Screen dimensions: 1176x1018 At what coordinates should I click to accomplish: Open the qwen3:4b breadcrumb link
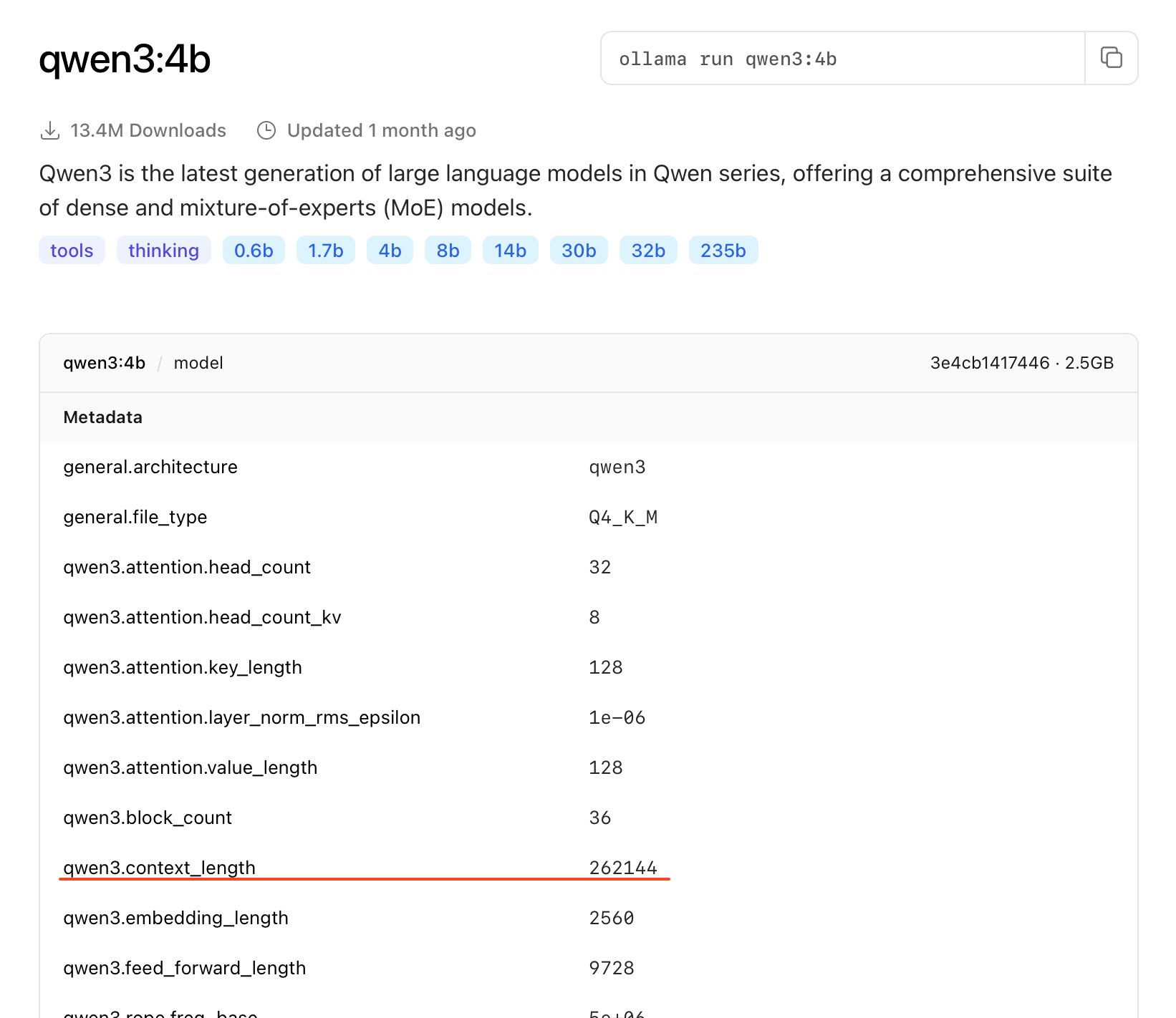(104, 363)
